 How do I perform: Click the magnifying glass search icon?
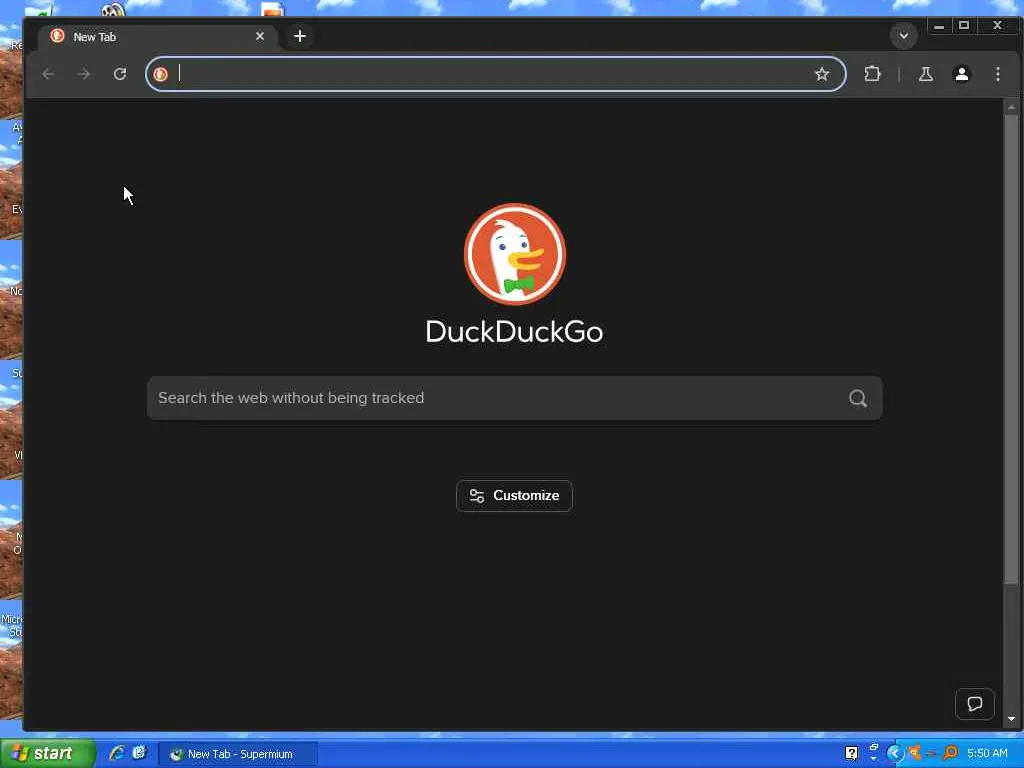(x=857, y=398)
